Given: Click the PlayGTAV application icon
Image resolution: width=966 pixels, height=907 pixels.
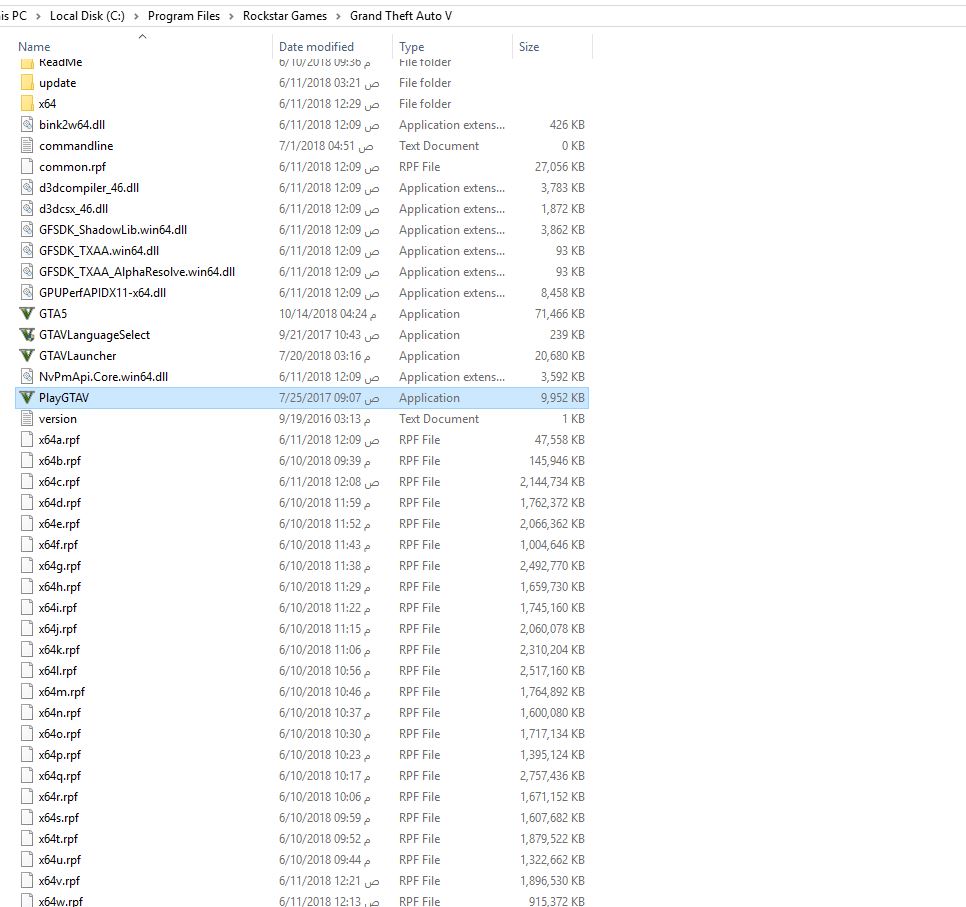Looking at the screenshot, I should pyautogui.click(x=26, y=397).
